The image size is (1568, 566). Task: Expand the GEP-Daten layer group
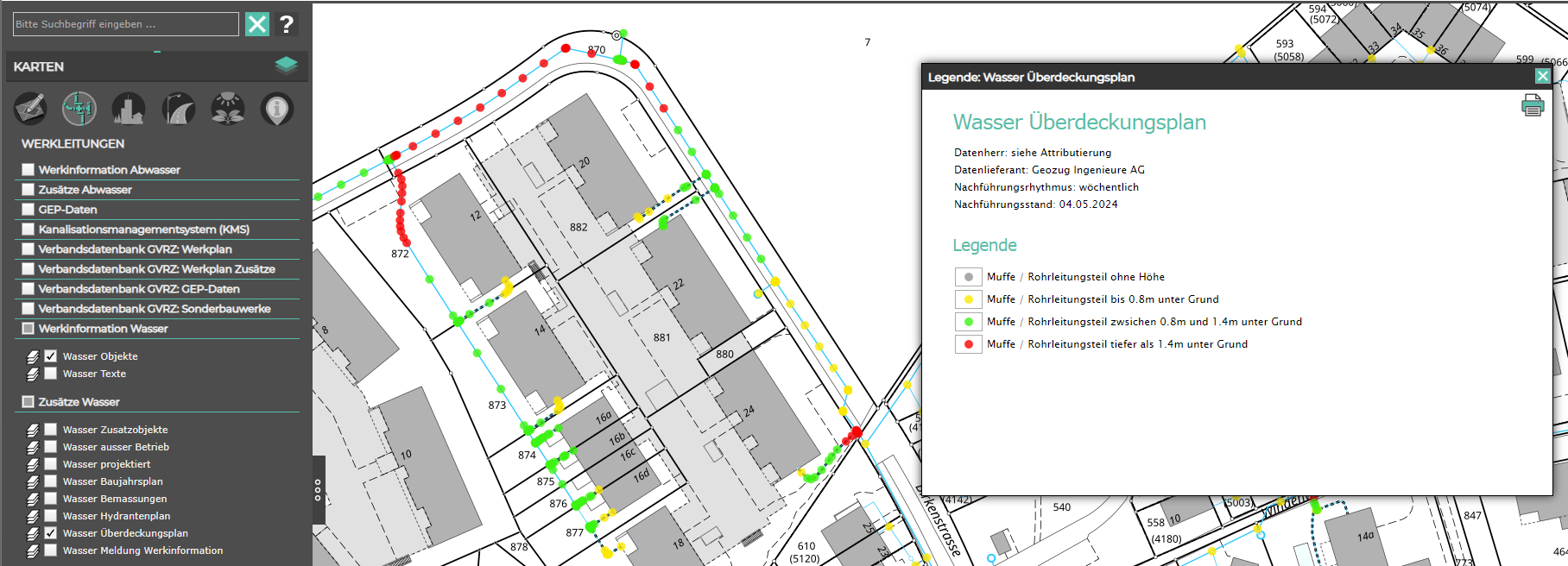coord(67,210)
